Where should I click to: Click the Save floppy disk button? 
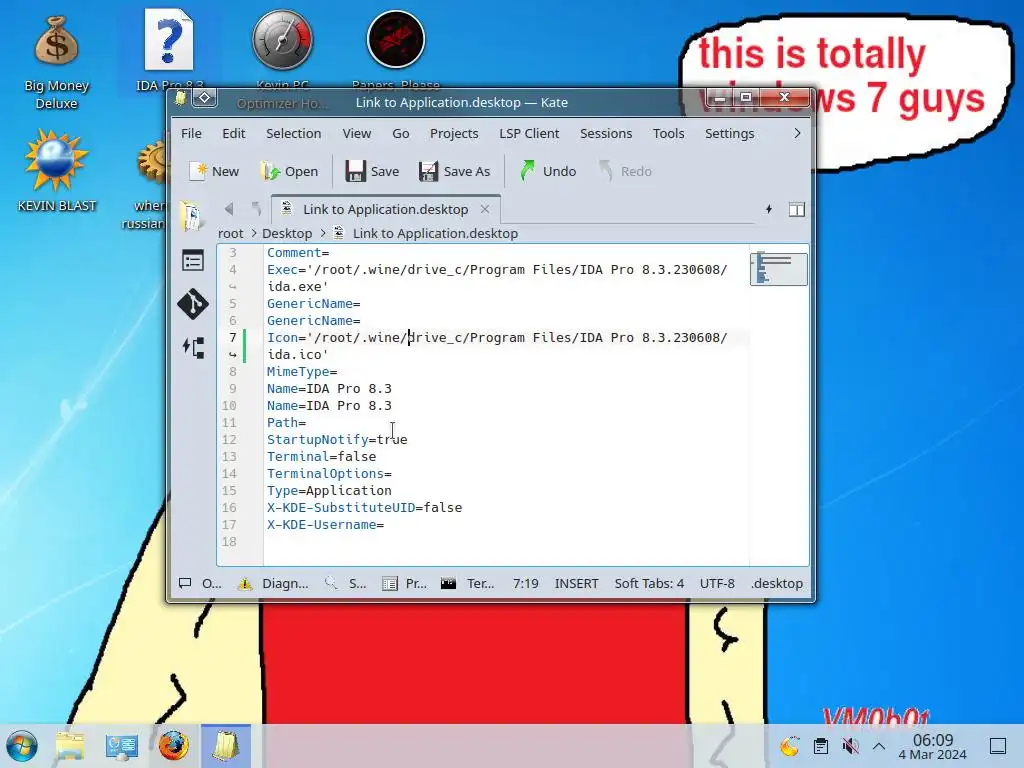(372, 171)
